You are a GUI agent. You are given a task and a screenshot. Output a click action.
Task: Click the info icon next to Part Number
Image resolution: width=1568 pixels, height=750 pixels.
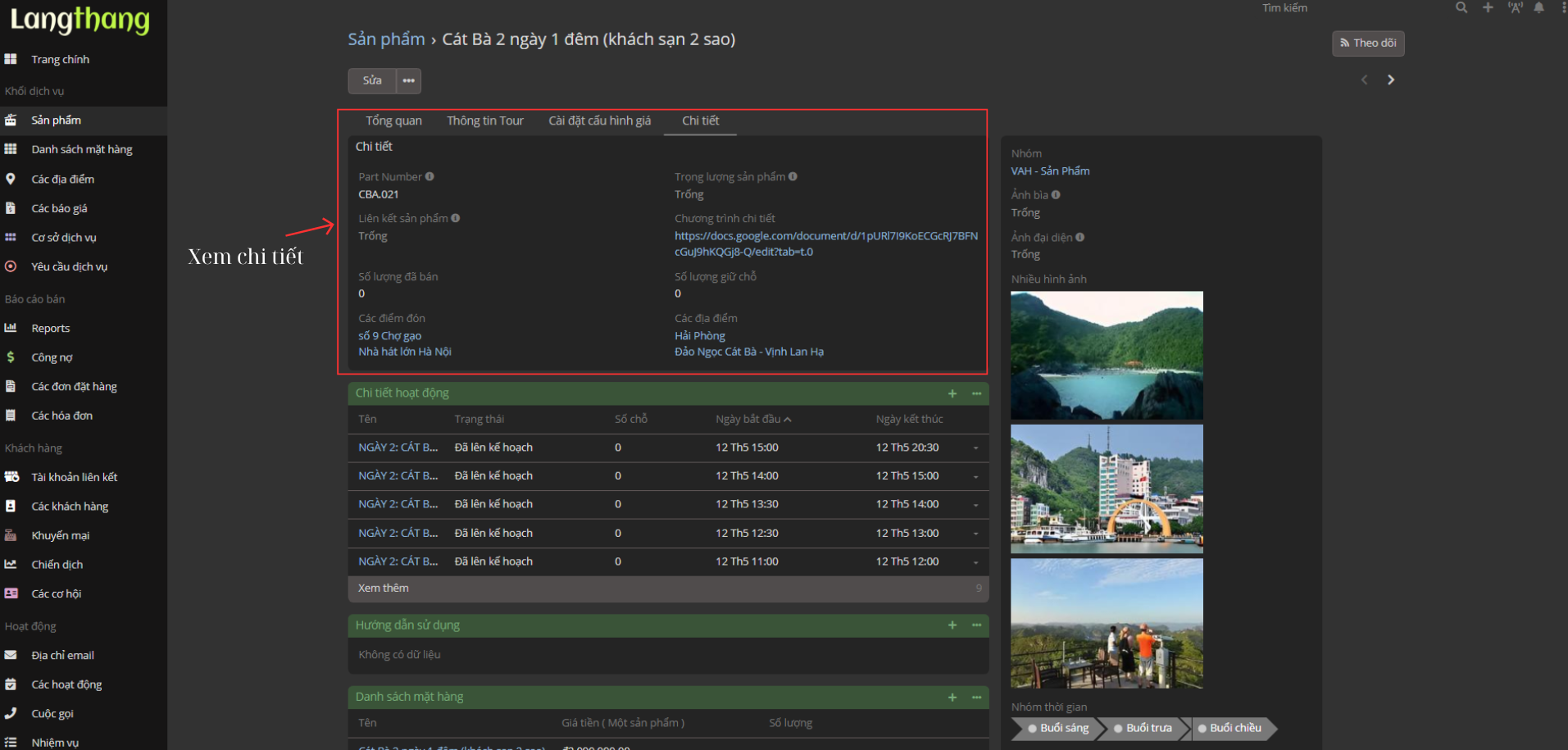(x=429, y=176)
